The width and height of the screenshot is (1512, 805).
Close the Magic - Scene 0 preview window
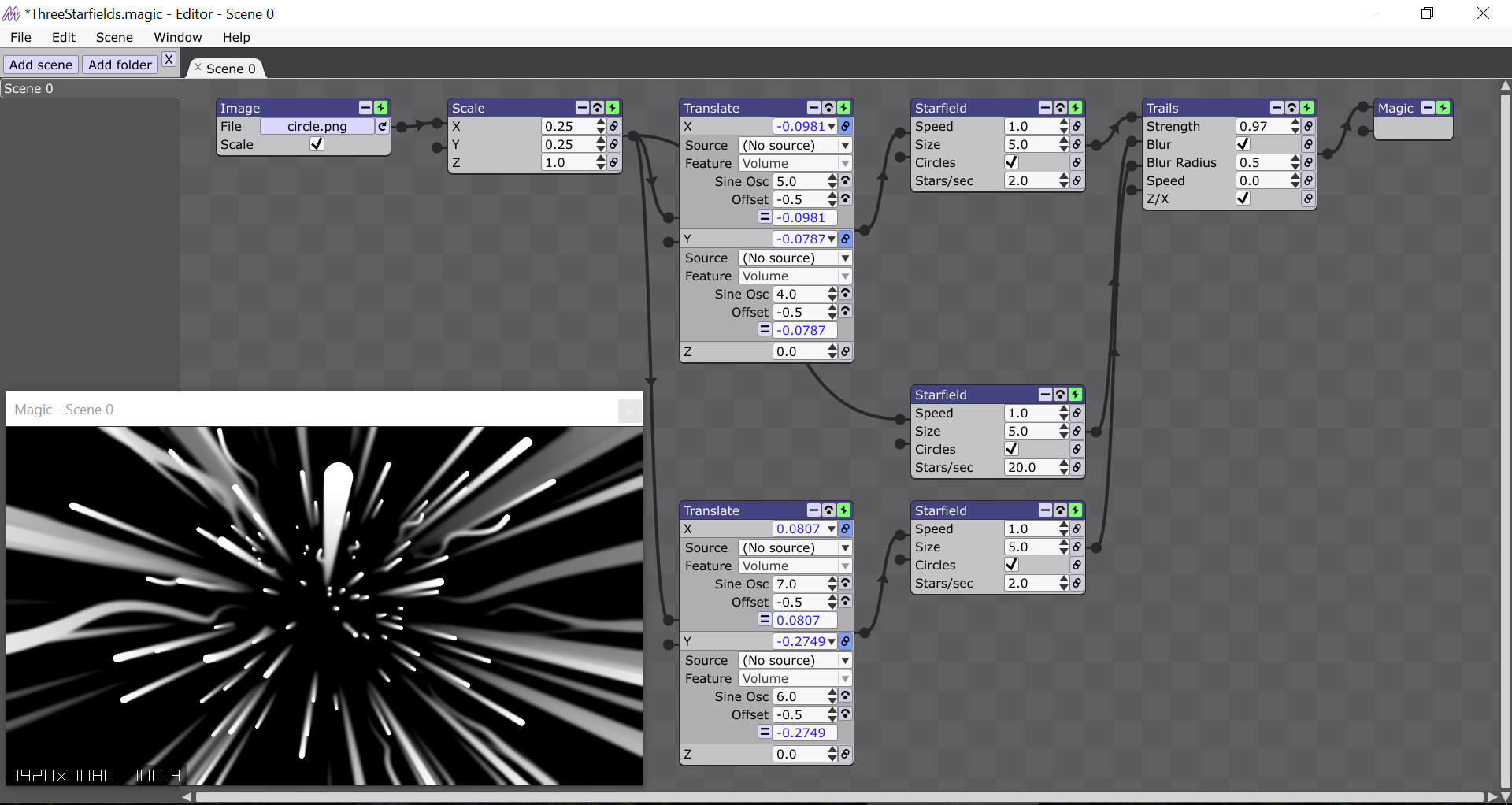point(629,410)
